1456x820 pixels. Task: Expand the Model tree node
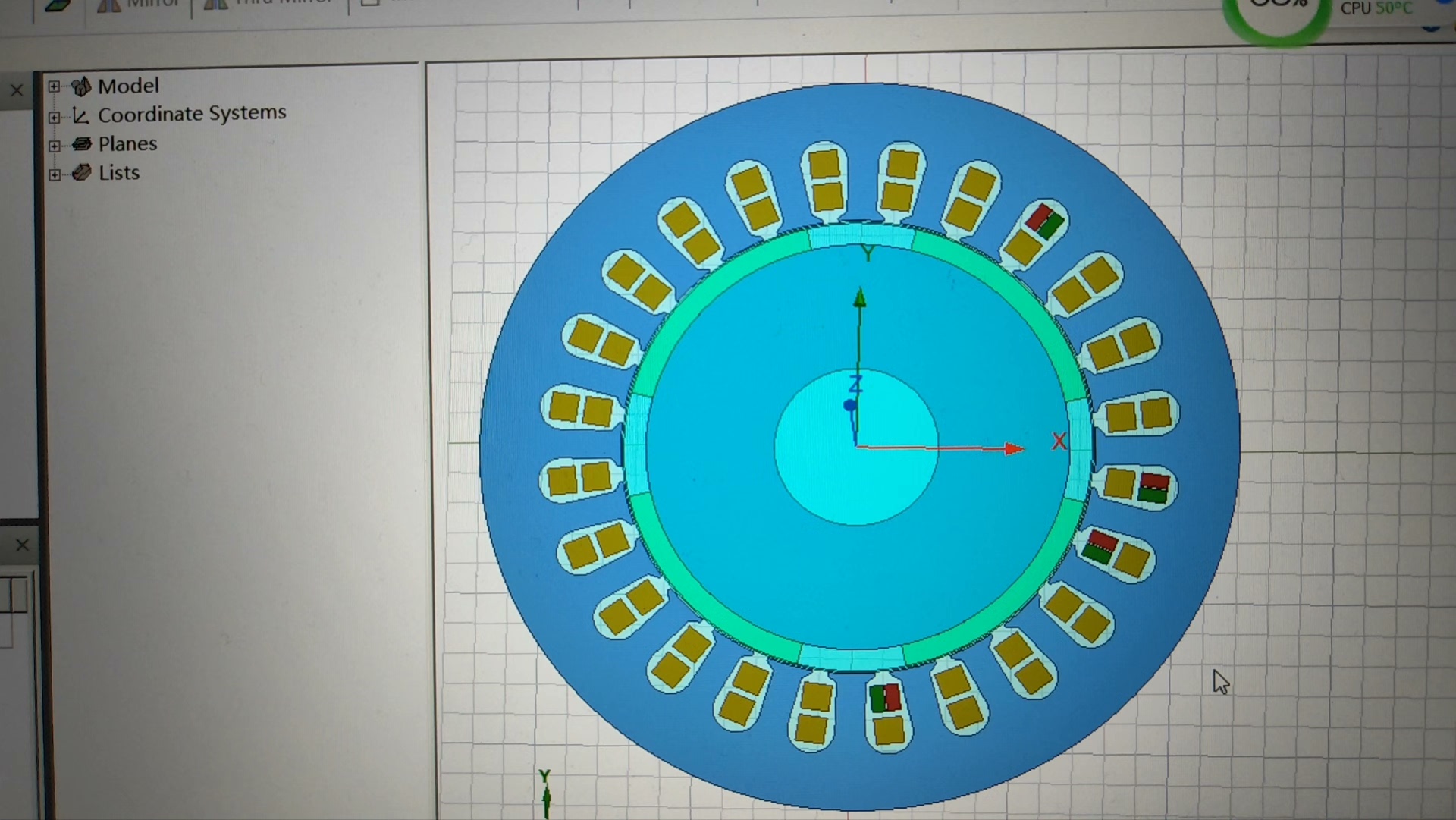coord(55,86)
